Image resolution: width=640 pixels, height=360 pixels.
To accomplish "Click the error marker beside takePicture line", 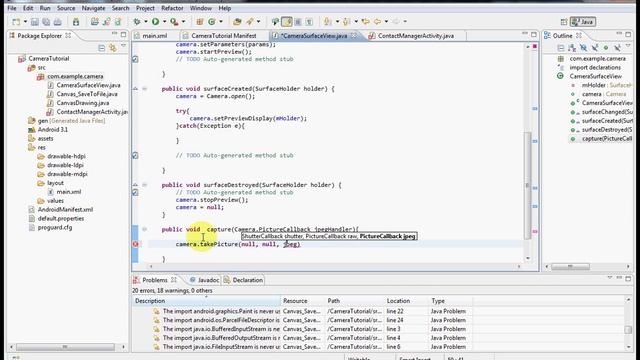I will 136,244.
